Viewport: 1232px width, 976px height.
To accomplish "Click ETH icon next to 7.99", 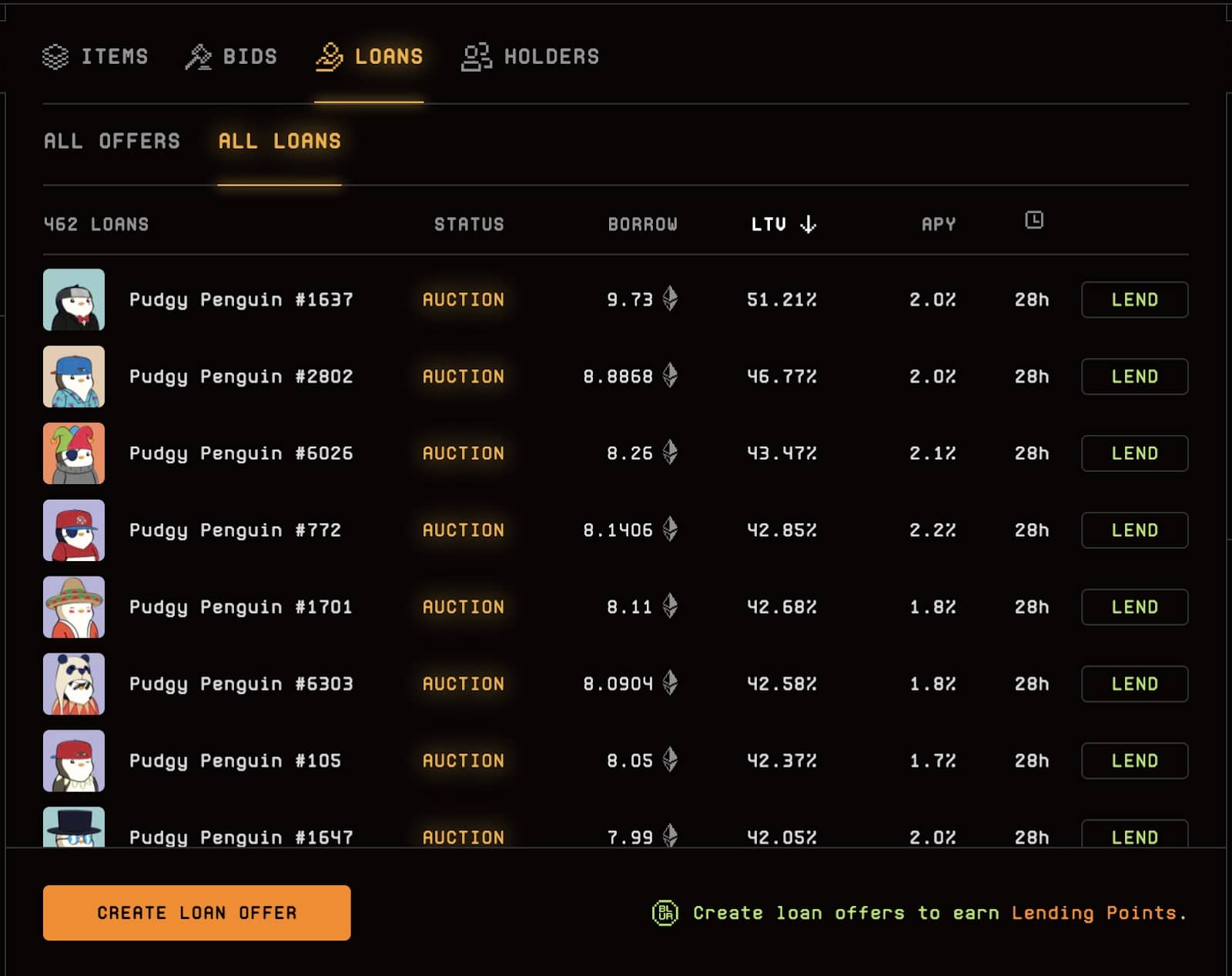I will (671, 835).
